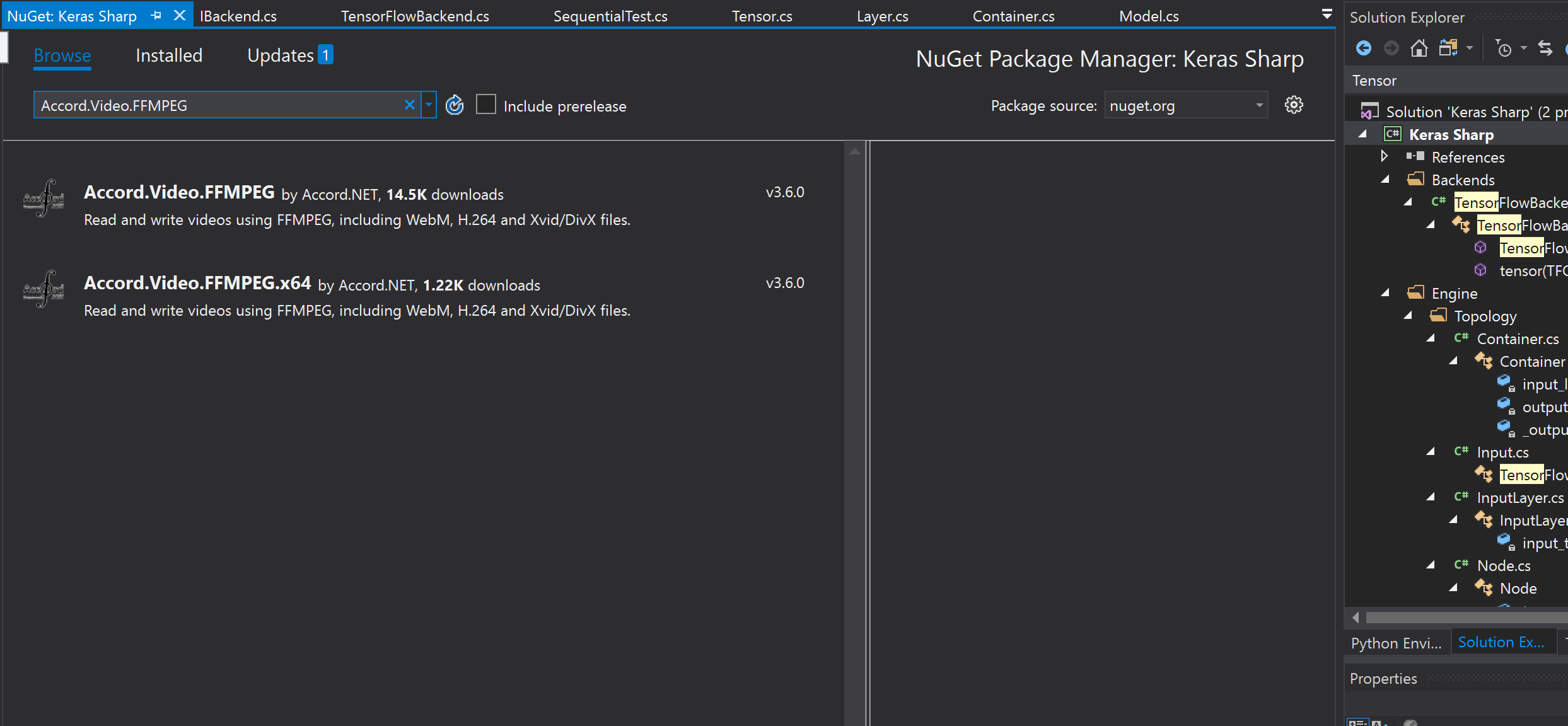Open the pending changes filter in Solution Explorer
This screenshot has height=726, width=1568.
tap(1505, 48)
